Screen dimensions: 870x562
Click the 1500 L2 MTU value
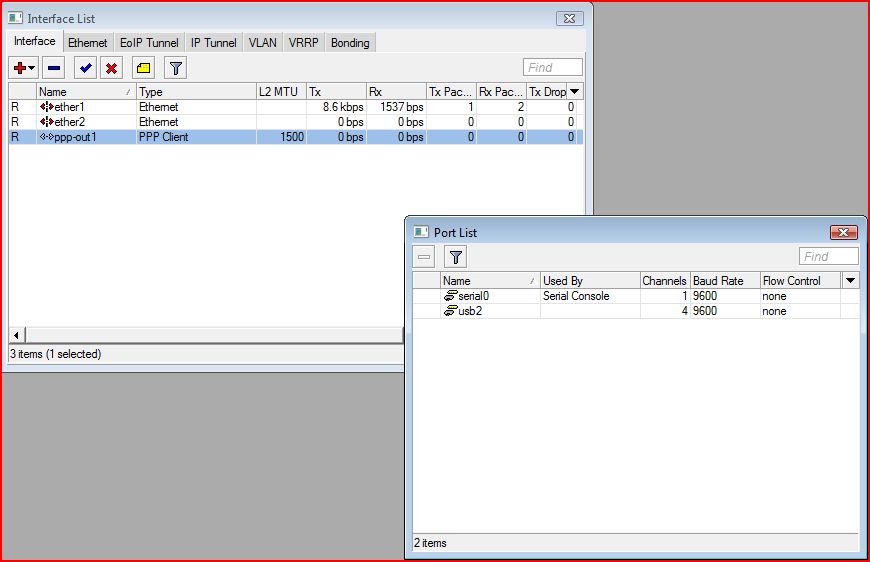292,137
